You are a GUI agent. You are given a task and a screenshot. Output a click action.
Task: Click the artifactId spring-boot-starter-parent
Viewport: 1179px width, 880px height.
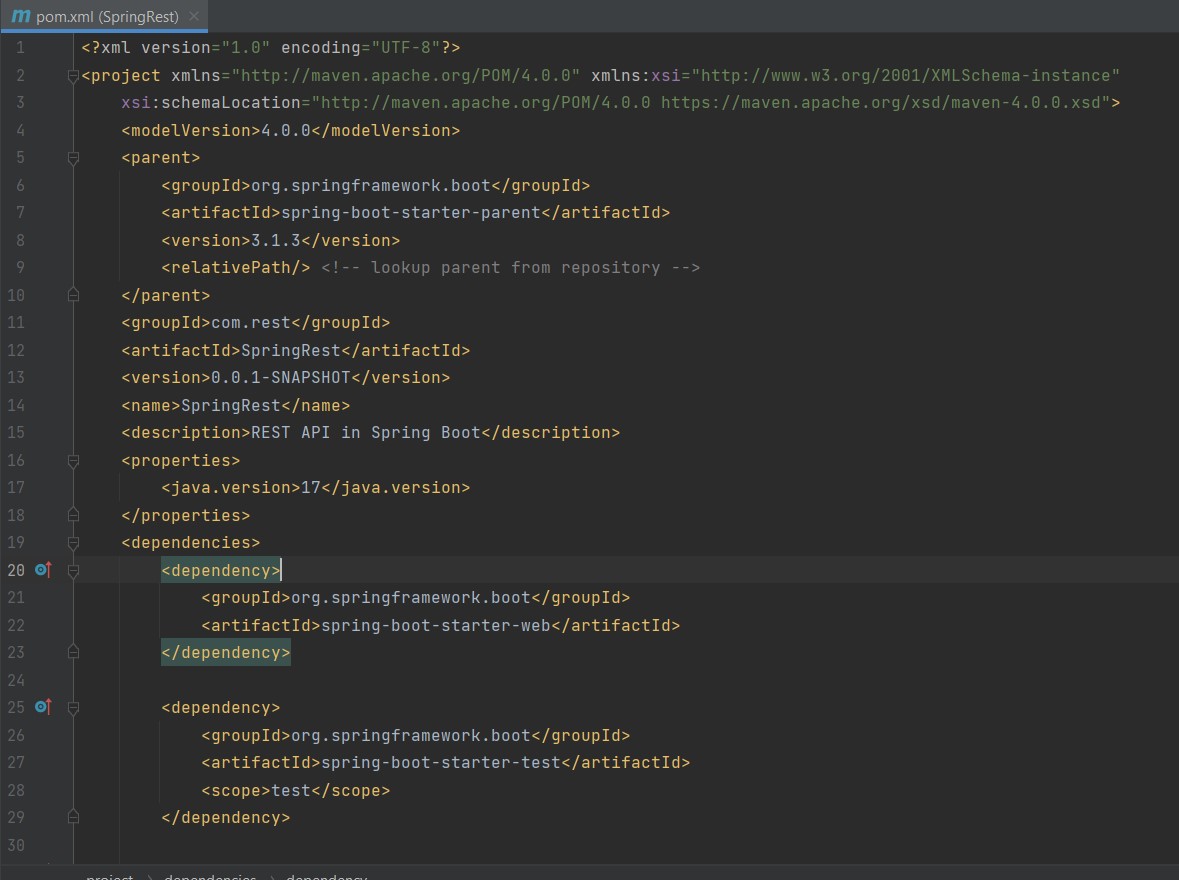(411, 213)
